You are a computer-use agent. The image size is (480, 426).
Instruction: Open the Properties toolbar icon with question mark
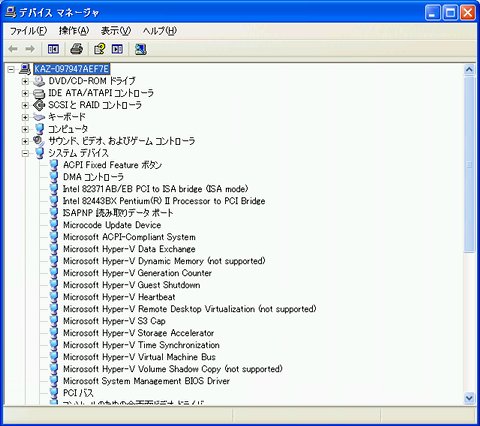pos(99,49)
